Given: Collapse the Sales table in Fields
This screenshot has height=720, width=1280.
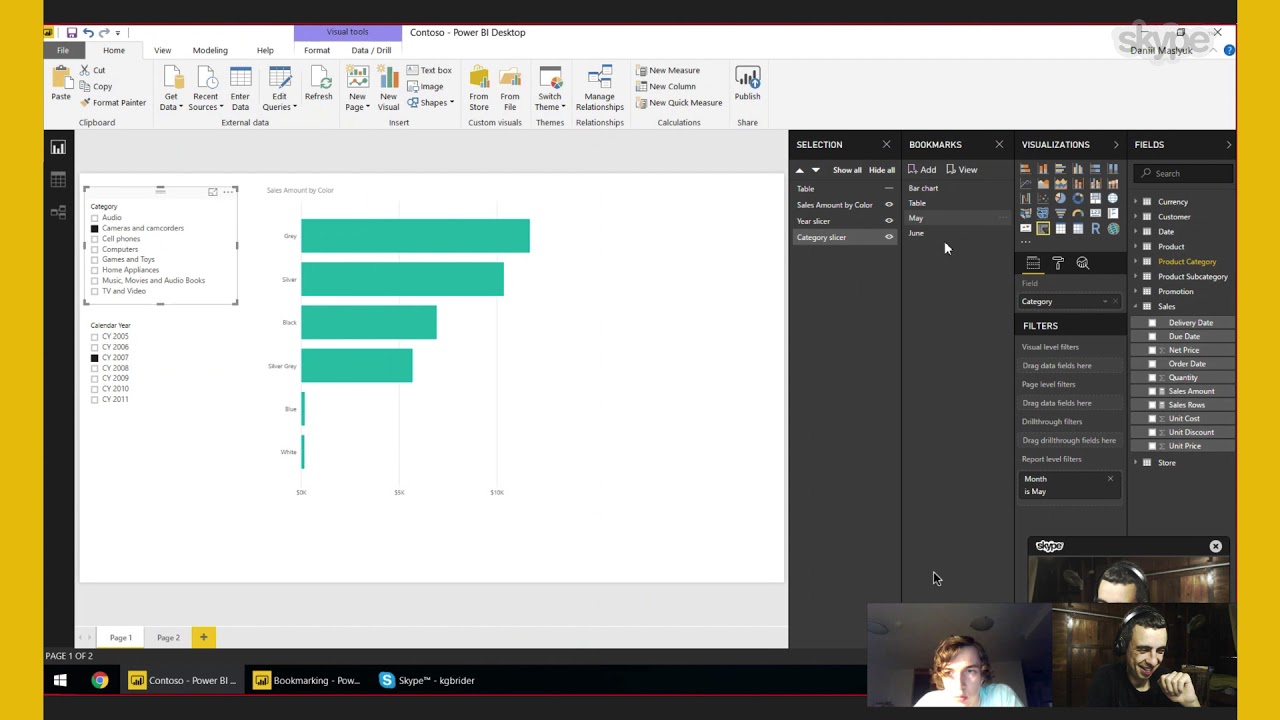Looking at the screenshot, I should (x=1136, y=307).
